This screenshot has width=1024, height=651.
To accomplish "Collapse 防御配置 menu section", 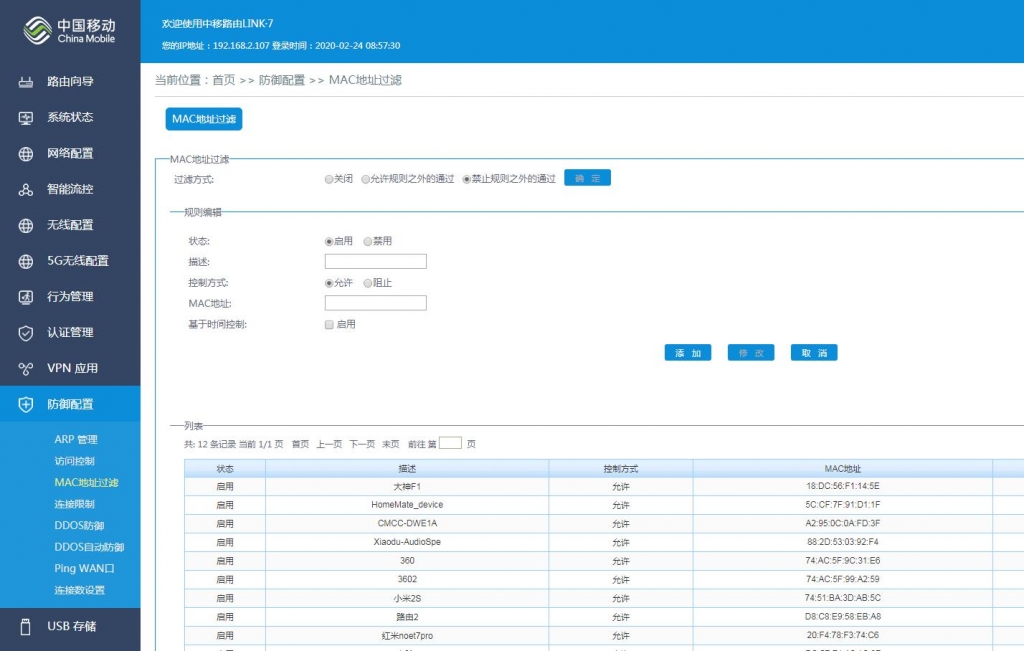I will (x=70, y=404).
